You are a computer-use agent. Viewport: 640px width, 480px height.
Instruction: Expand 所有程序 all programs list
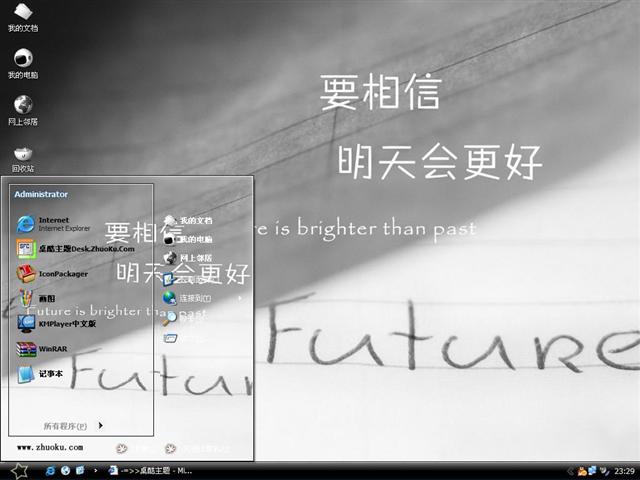coord(73,426)
